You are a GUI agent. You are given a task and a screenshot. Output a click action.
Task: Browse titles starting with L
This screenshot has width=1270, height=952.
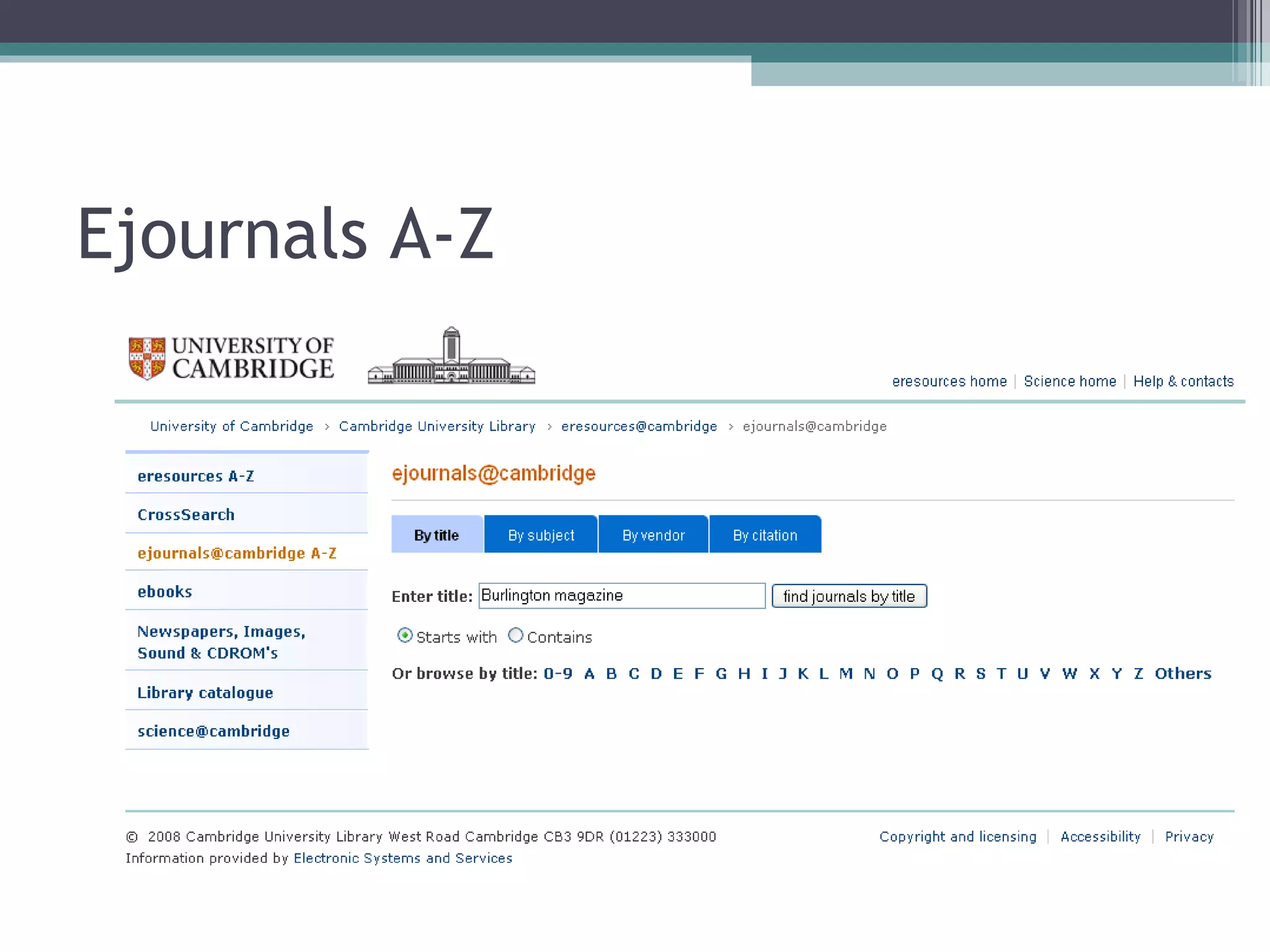tap(824, 674)
